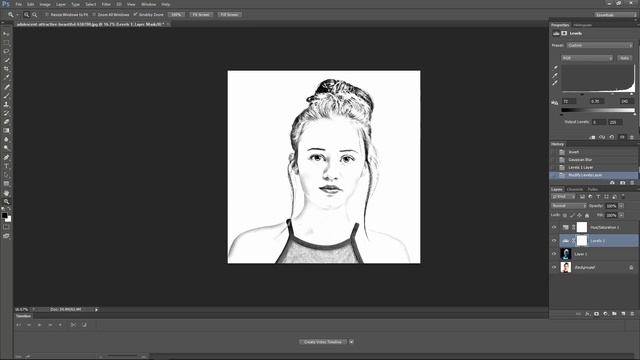Hide the Background layer
Viewport: 640px width, 360px height.
554,267
